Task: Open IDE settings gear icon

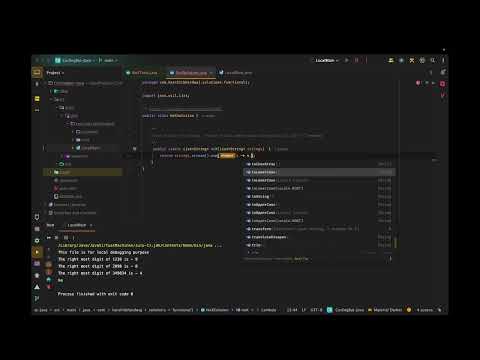Action: click(x=422, y=60)
